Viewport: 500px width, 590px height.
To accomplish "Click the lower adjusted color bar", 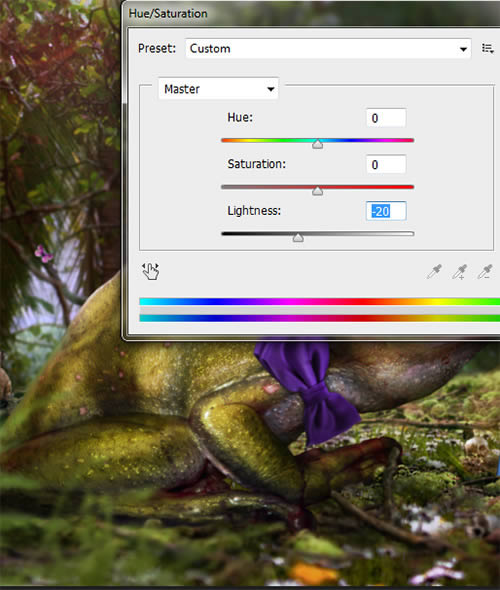I will 319,318.
